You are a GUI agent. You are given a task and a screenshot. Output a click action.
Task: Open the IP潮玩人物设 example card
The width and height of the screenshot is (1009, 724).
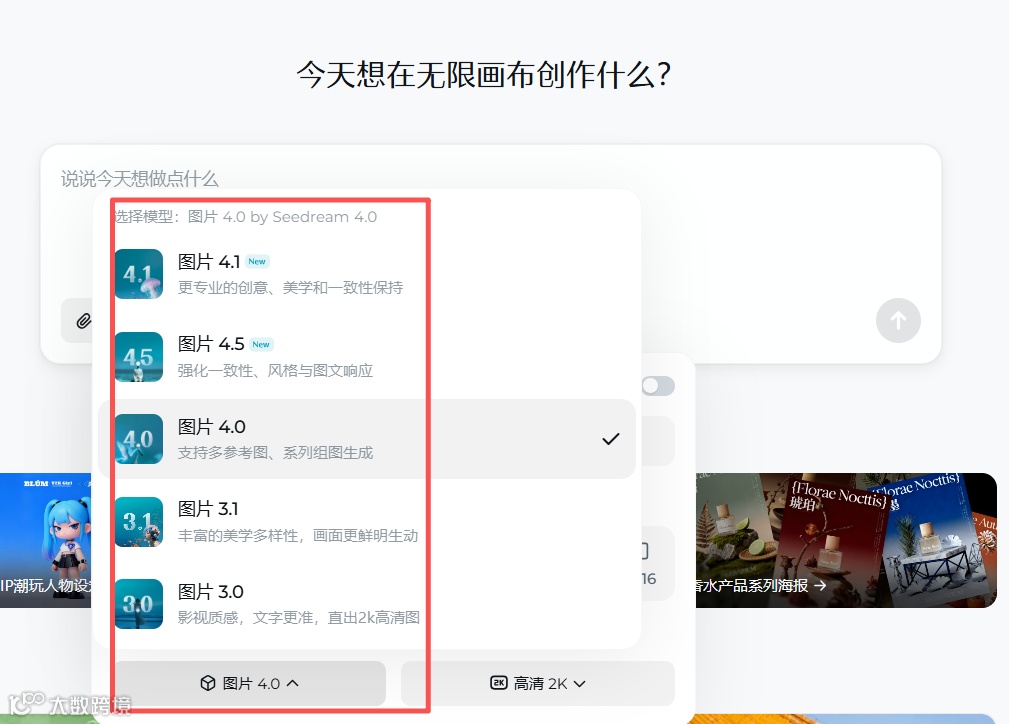[x=46, y=541]
